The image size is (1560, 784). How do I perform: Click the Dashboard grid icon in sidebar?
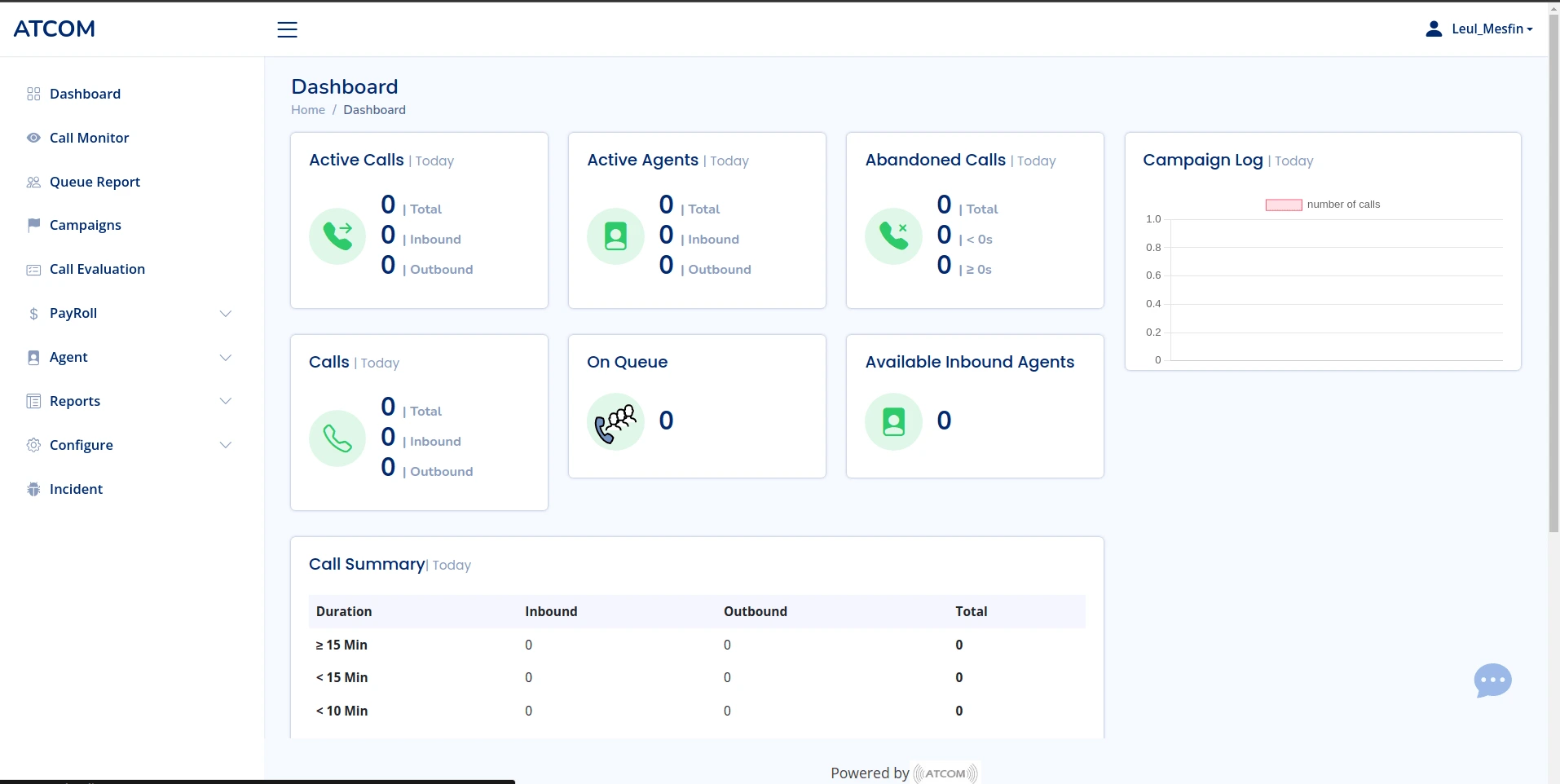33,94
